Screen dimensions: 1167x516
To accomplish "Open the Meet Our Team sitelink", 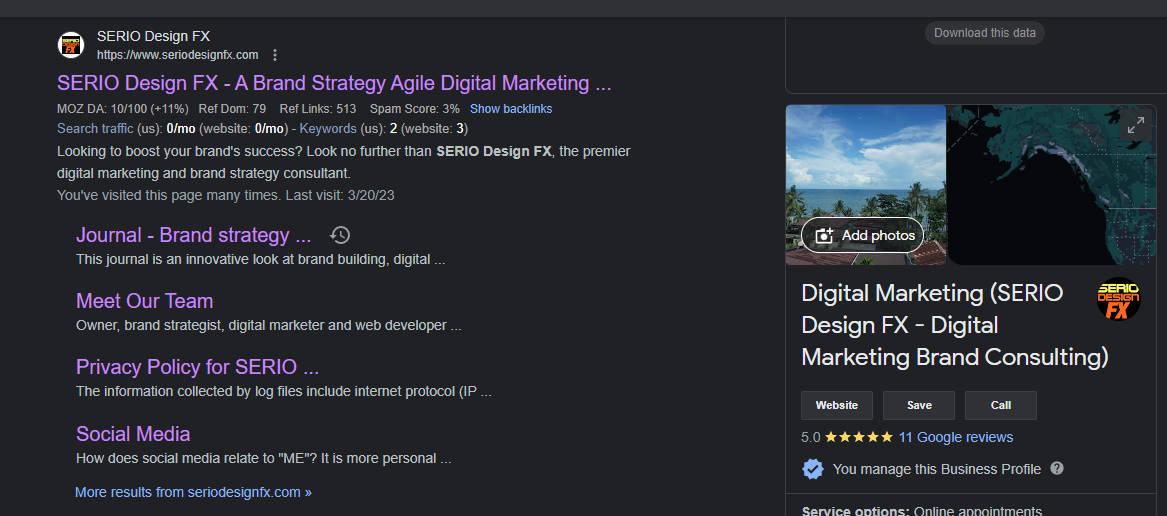I will coord(144,301).
